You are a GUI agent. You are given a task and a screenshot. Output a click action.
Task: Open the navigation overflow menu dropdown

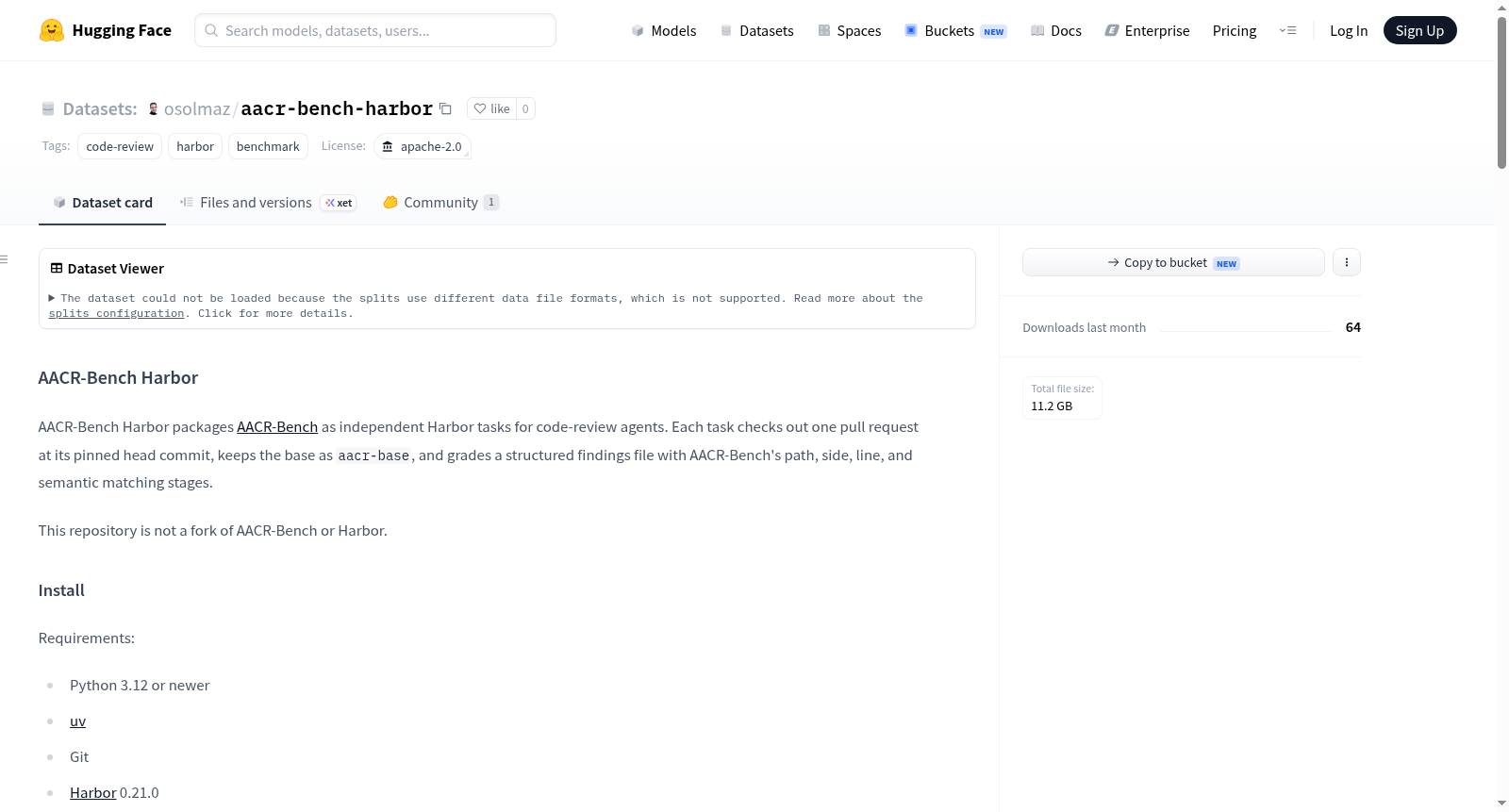(1287, 30)
